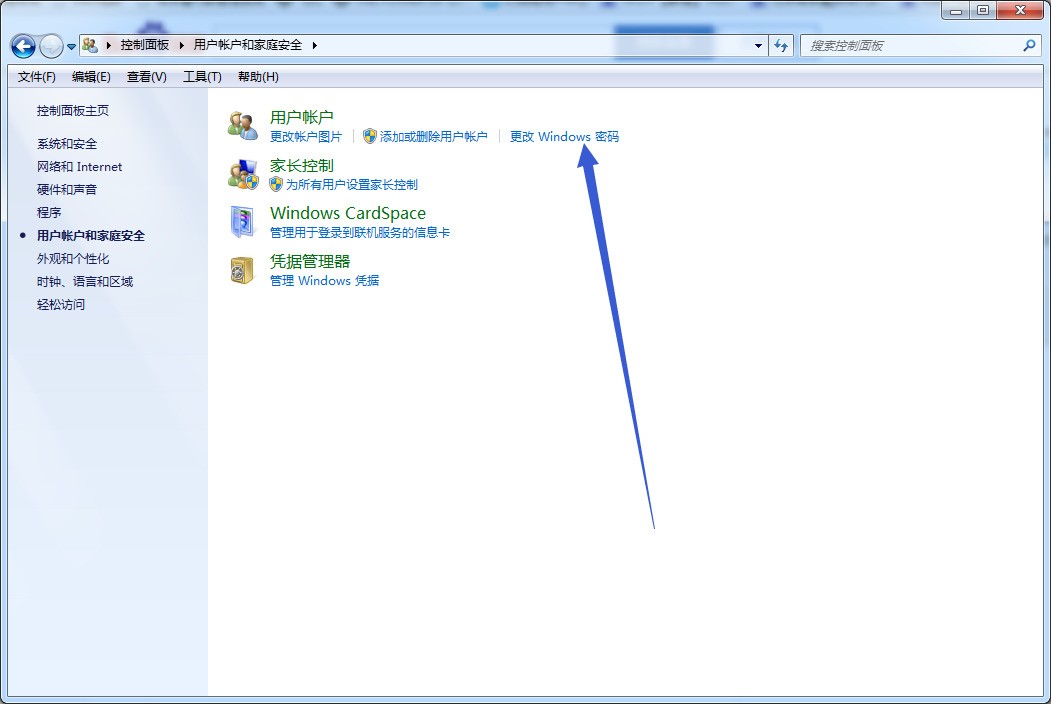This screenshot has height=704, width=1051.
Task: Open the address bar history dropdown arrow
Action: click(758, 46)
